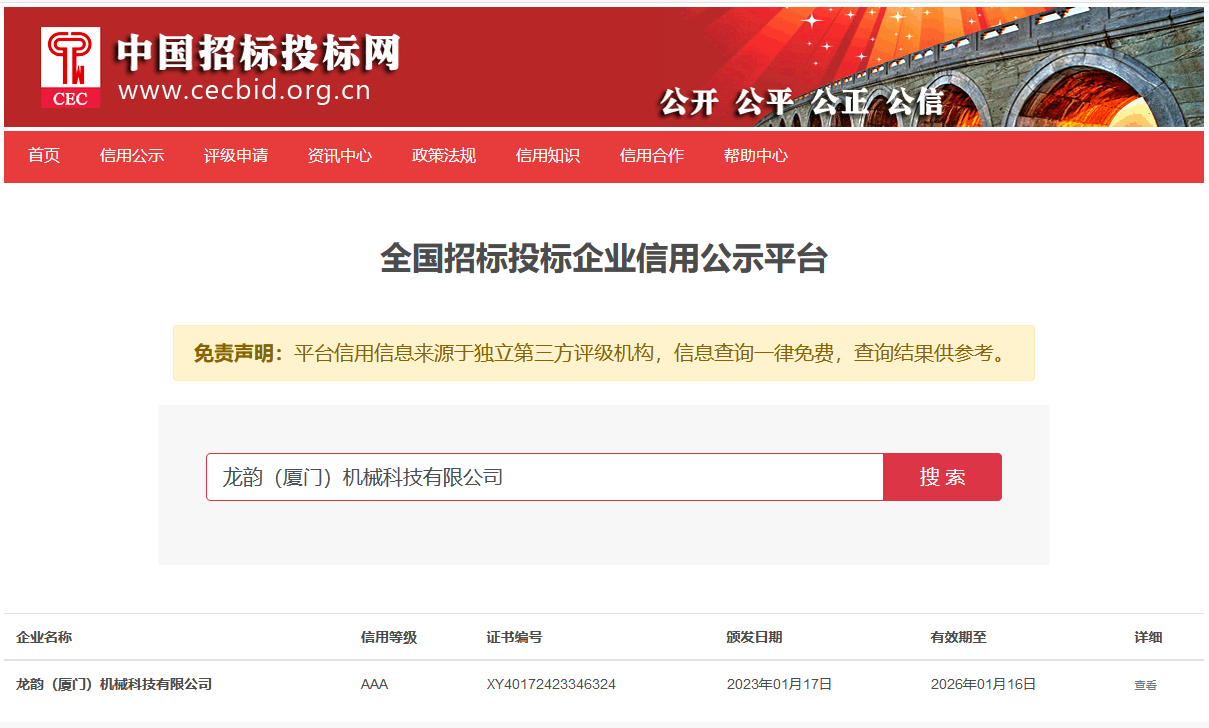Select 政策法规 navigation item

[x=444, y=156]
